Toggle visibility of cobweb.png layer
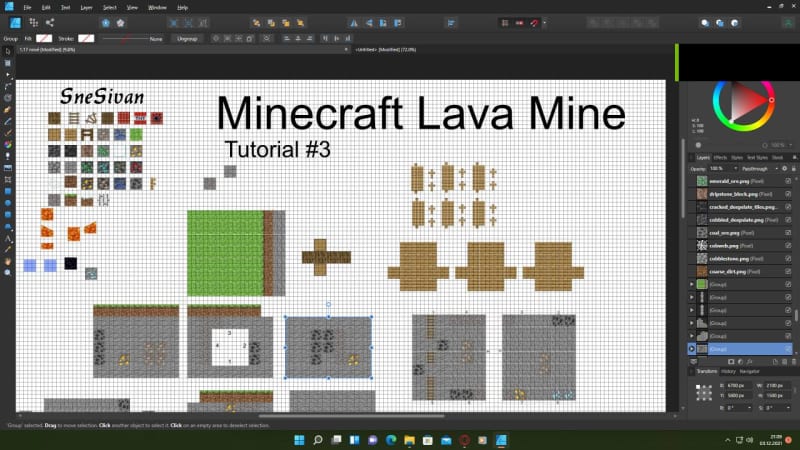 coord(788,246)
